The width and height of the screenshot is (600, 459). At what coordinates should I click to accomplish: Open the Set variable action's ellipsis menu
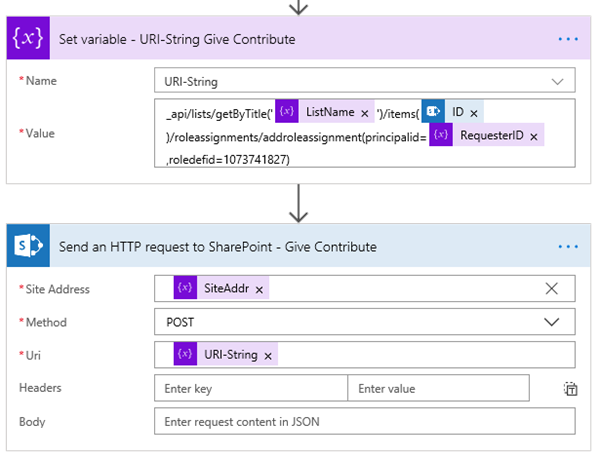pyautogui.click(x=568, y=39)
